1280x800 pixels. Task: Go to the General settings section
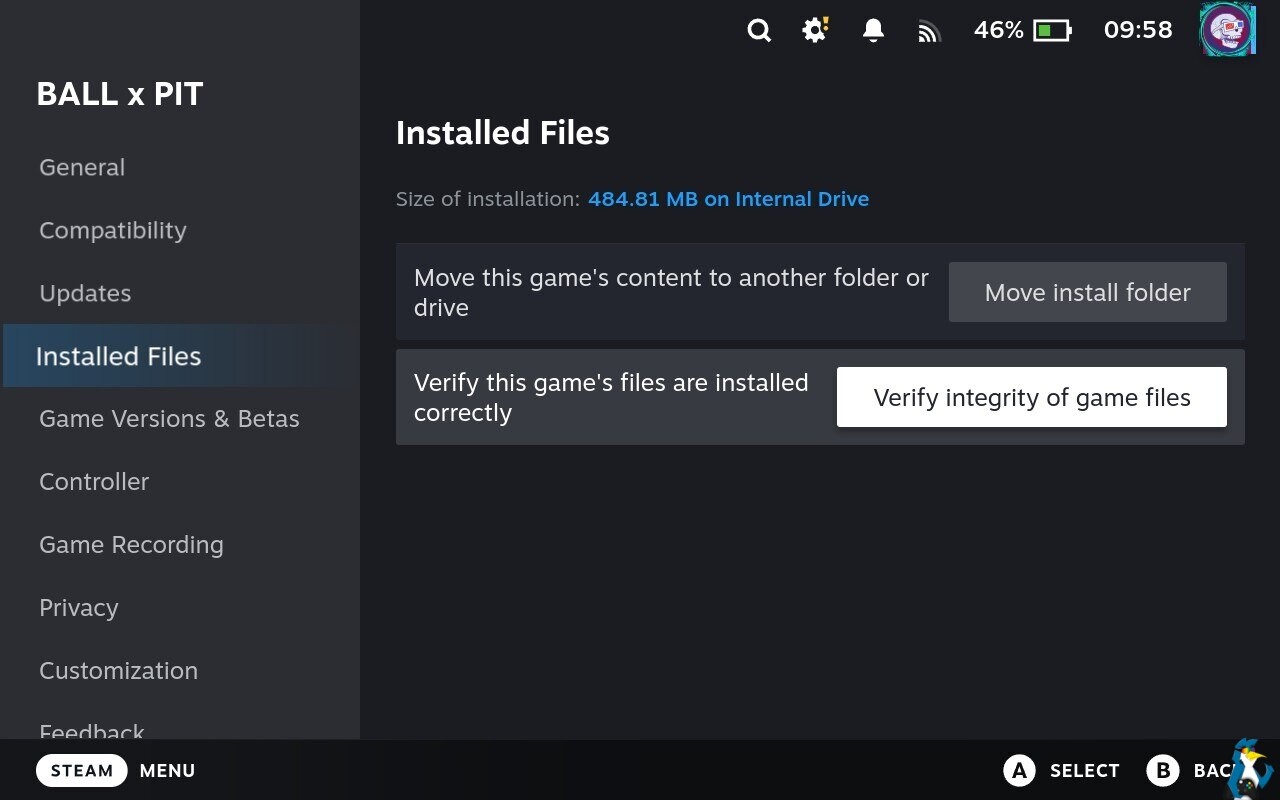coord(180,167)
